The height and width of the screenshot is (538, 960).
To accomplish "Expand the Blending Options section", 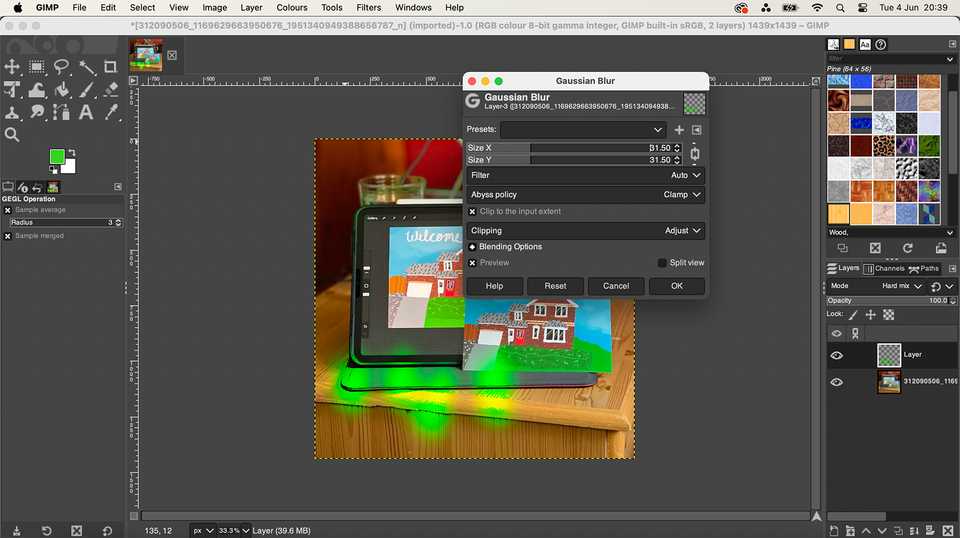I will click(x=473, y=247).
